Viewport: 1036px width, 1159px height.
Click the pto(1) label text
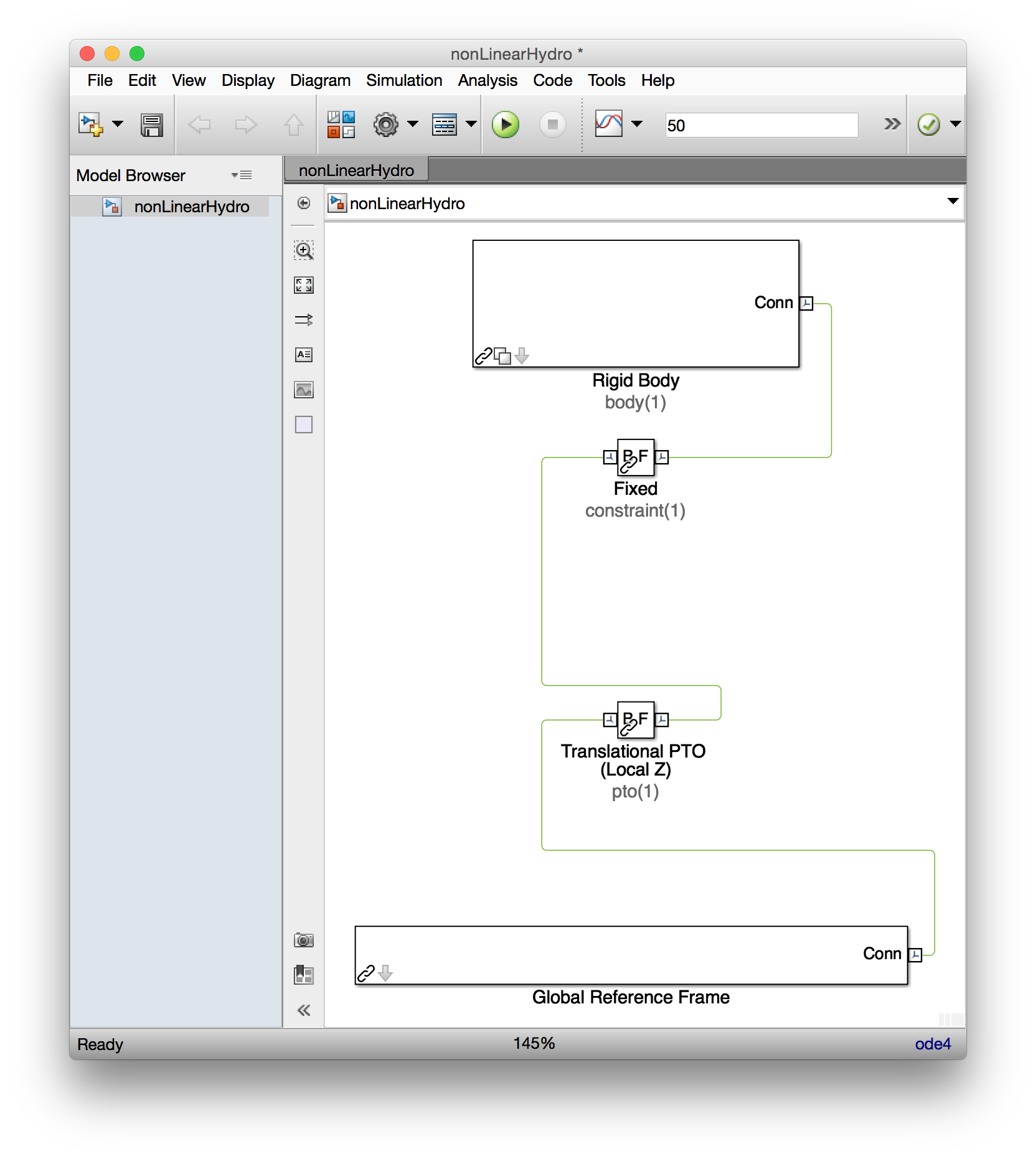(x=635, y=792)
